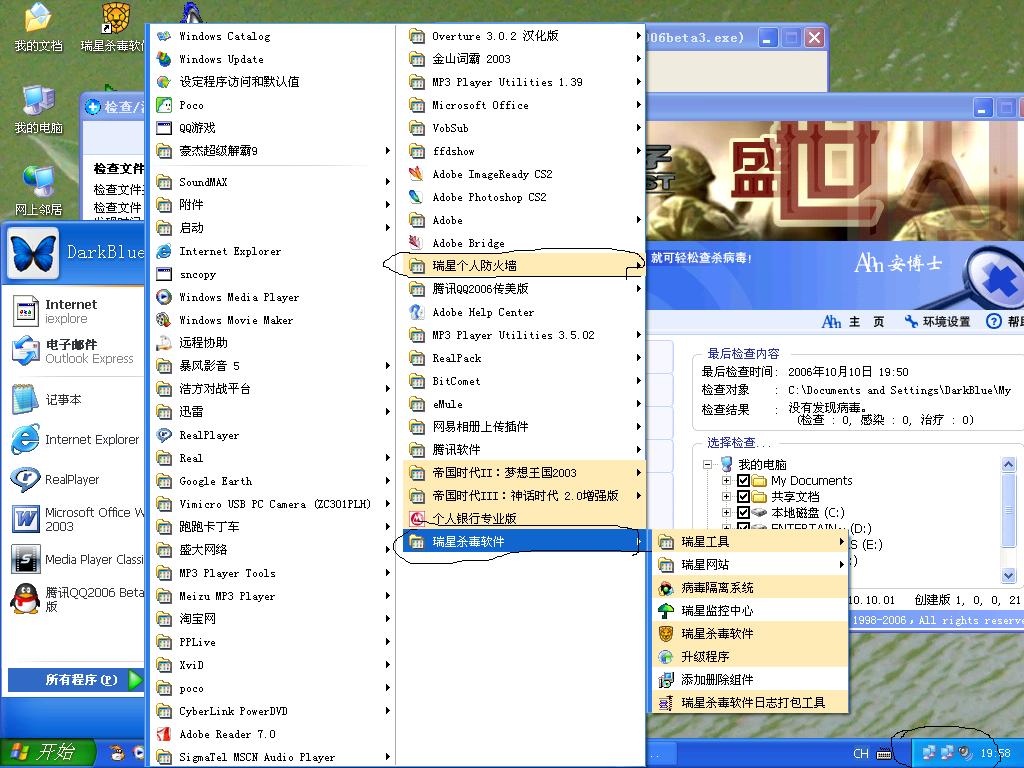Launch Poco from programs list
The image size is (1024, 768).
(x=273, y=105)
